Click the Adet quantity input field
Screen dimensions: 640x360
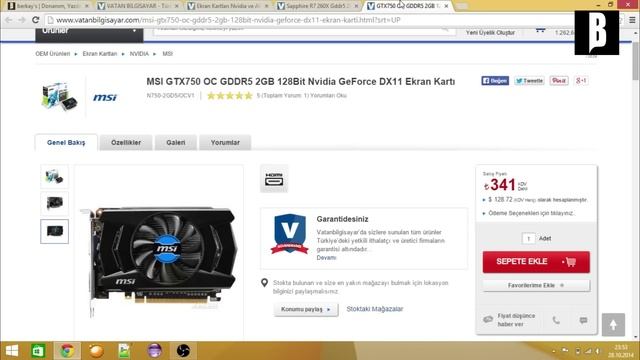(x=529, y=238)
